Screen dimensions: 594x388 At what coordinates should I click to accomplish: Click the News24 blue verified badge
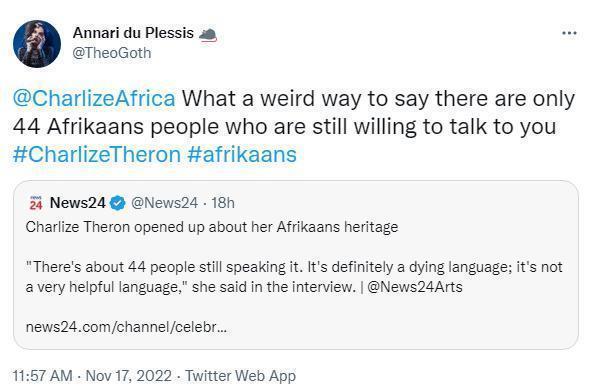[117, 203]
